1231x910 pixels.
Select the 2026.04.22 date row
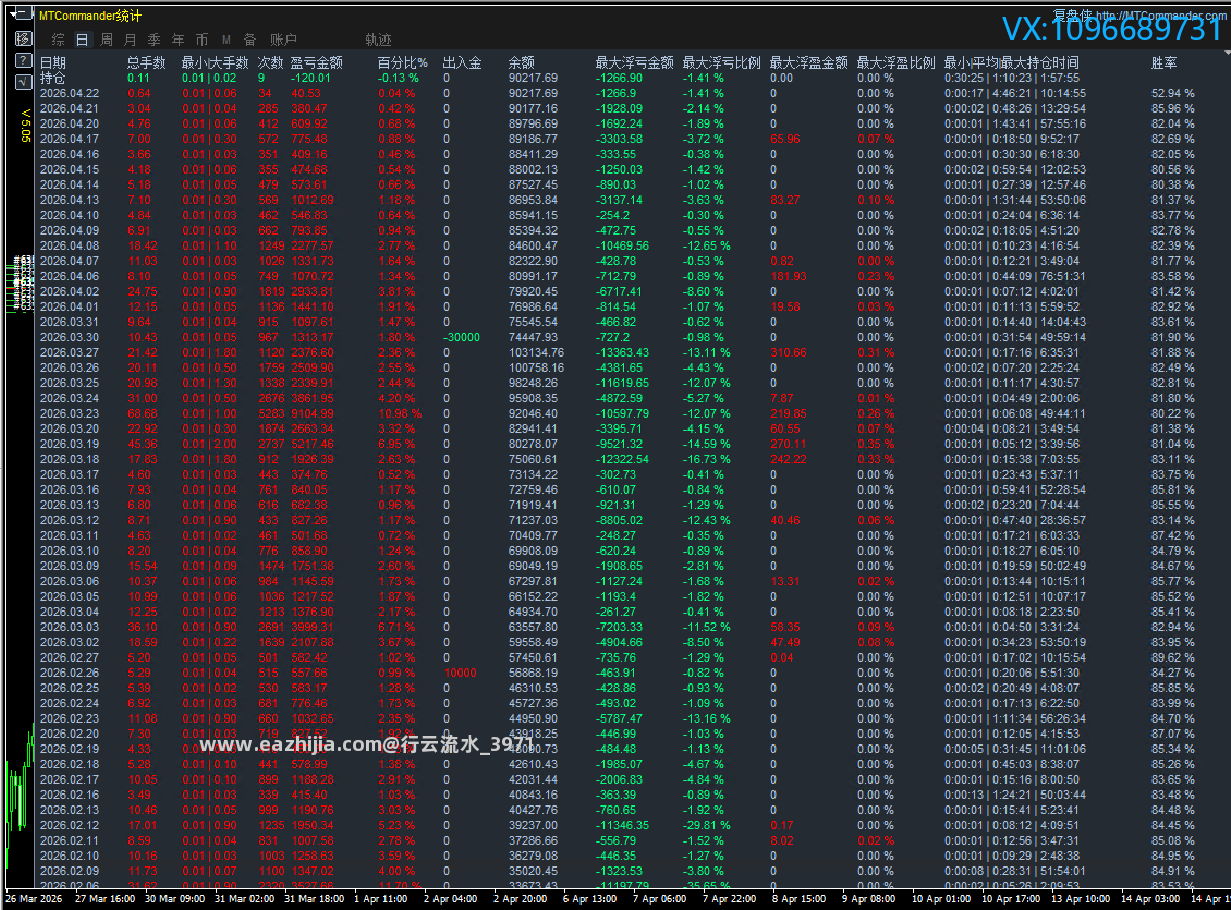point(69,93)
